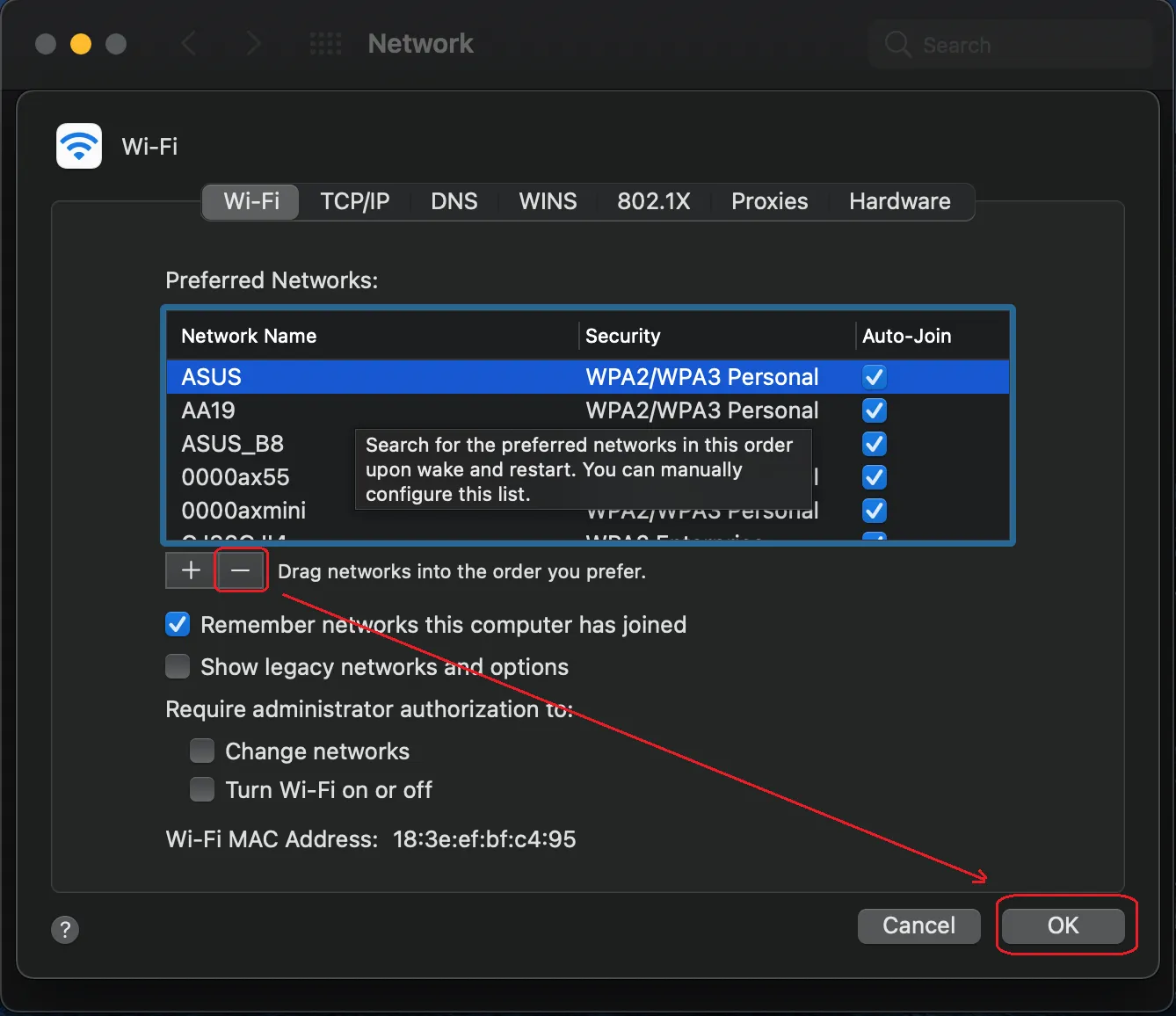Switch to the TCP/IP tab
This screenshot has height=1016, width=1176.
354,201
